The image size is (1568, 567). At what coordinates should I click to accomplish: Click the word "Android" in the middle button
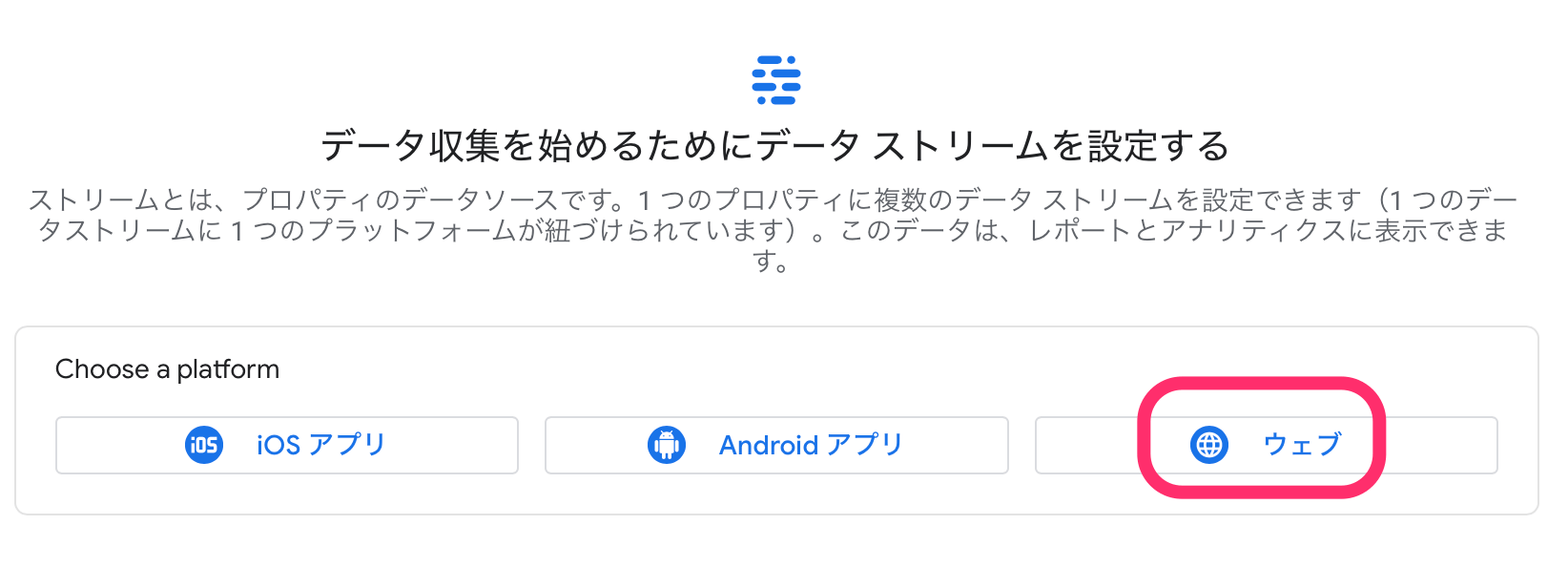tap(769, 445)
